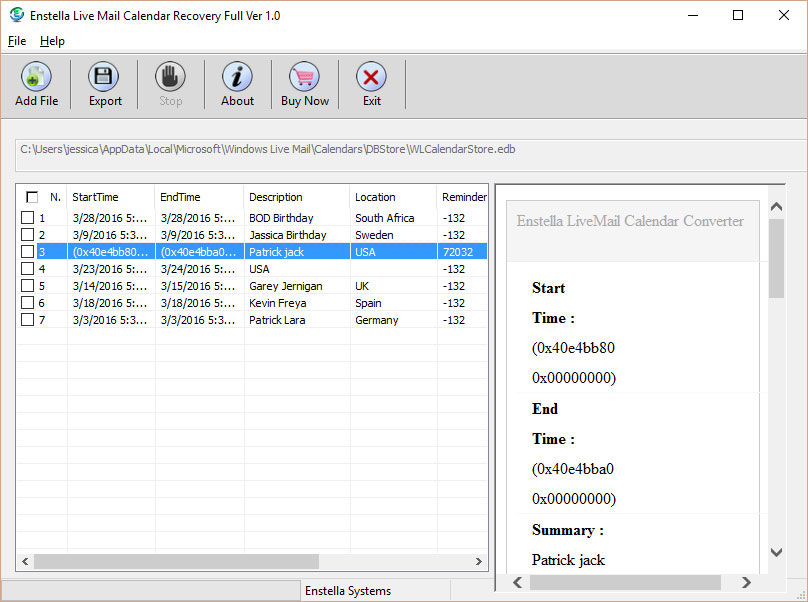Toggle the select-all checkbox in table header
Viewport: 808px width, 602px height.
[32, 197]
